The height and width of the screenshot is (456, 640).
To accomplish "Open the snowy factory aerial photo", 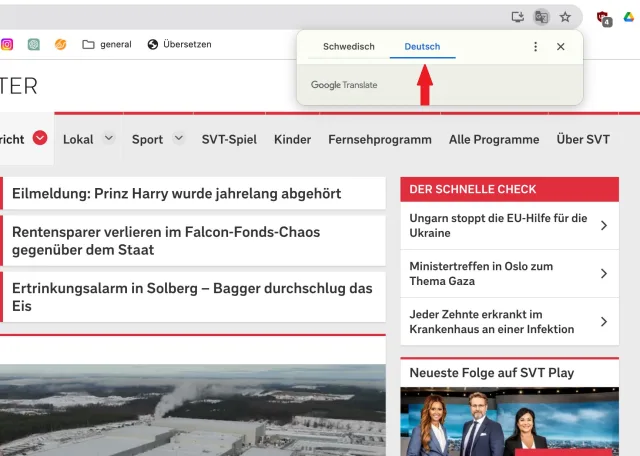I will coord(193,410).
